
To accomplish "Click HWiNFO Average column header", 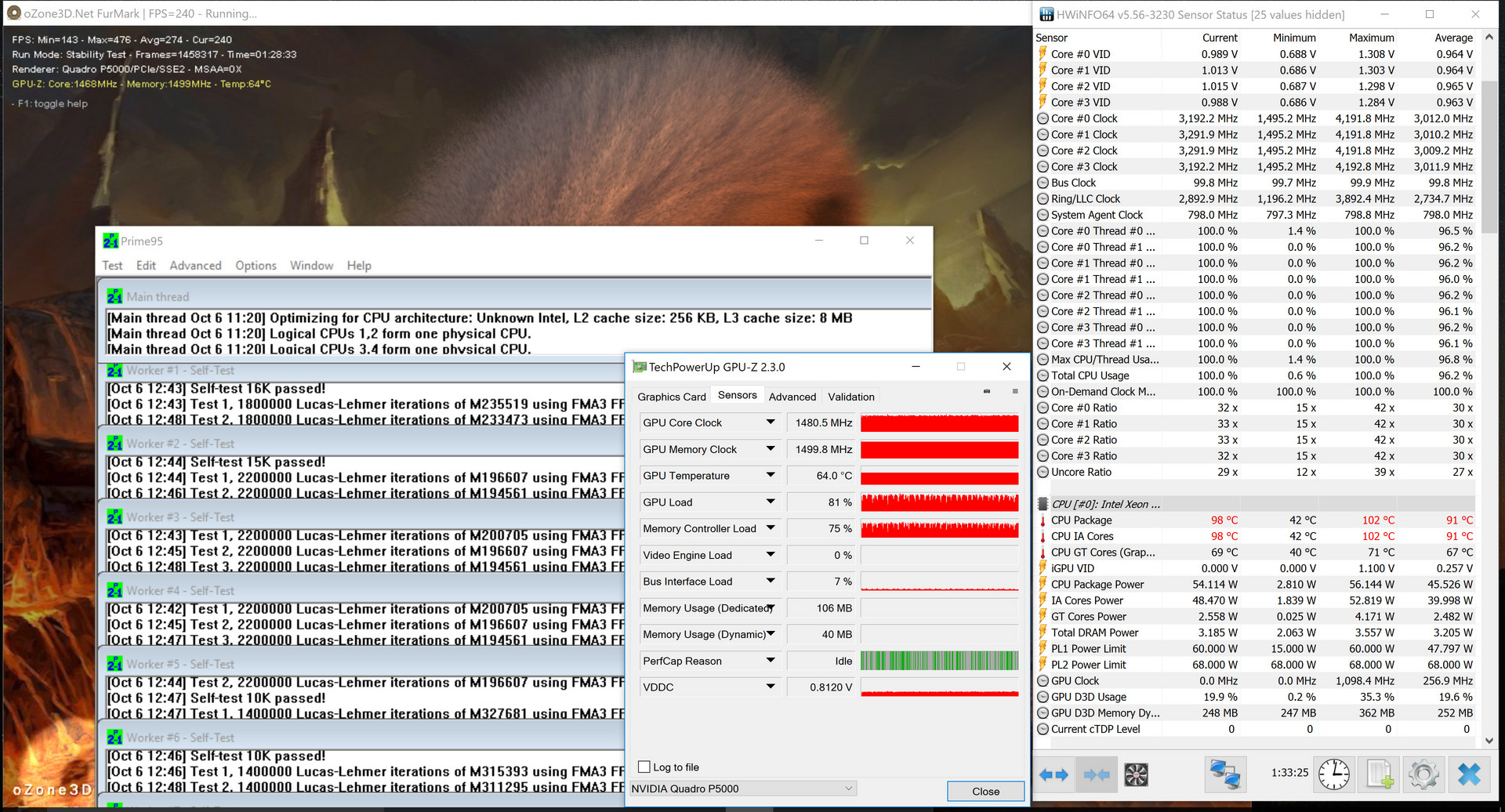I will pos(1436,38).
